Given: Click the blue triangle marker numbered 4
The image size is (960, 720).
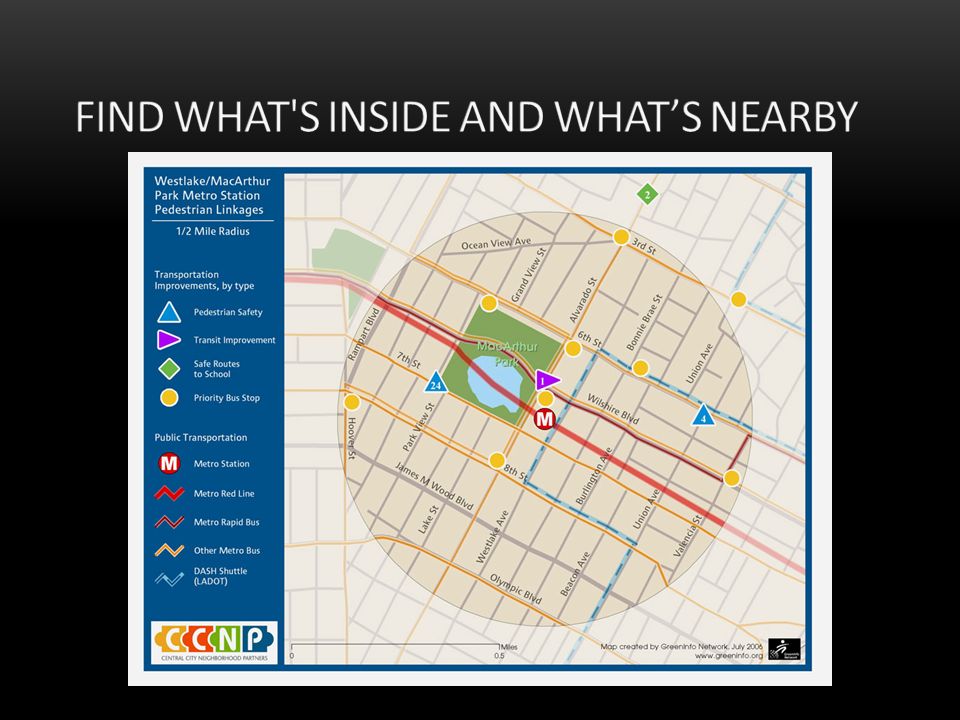Looking at the screenshot, I should click(703, 416).
